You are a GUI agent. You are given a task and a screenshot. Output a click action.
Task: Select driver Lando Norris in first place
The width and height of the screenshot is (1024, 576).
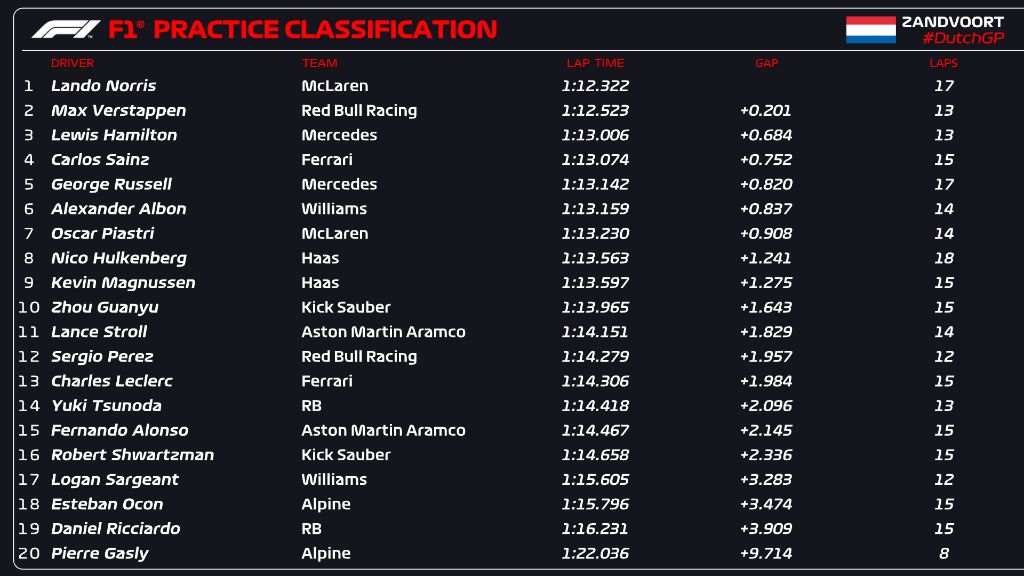(x=103, y=86)
